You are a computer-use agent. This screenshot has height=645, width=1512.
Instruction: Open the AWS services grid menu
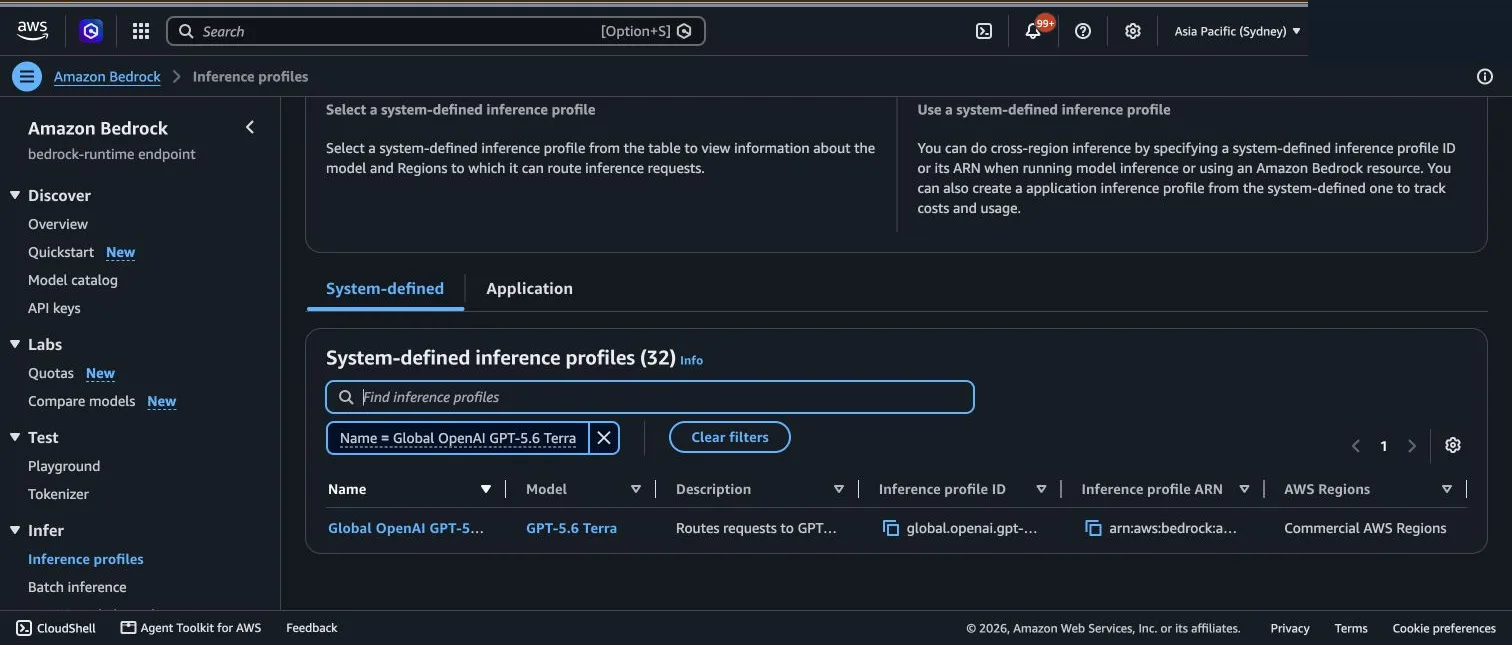[x=141, y=31]
